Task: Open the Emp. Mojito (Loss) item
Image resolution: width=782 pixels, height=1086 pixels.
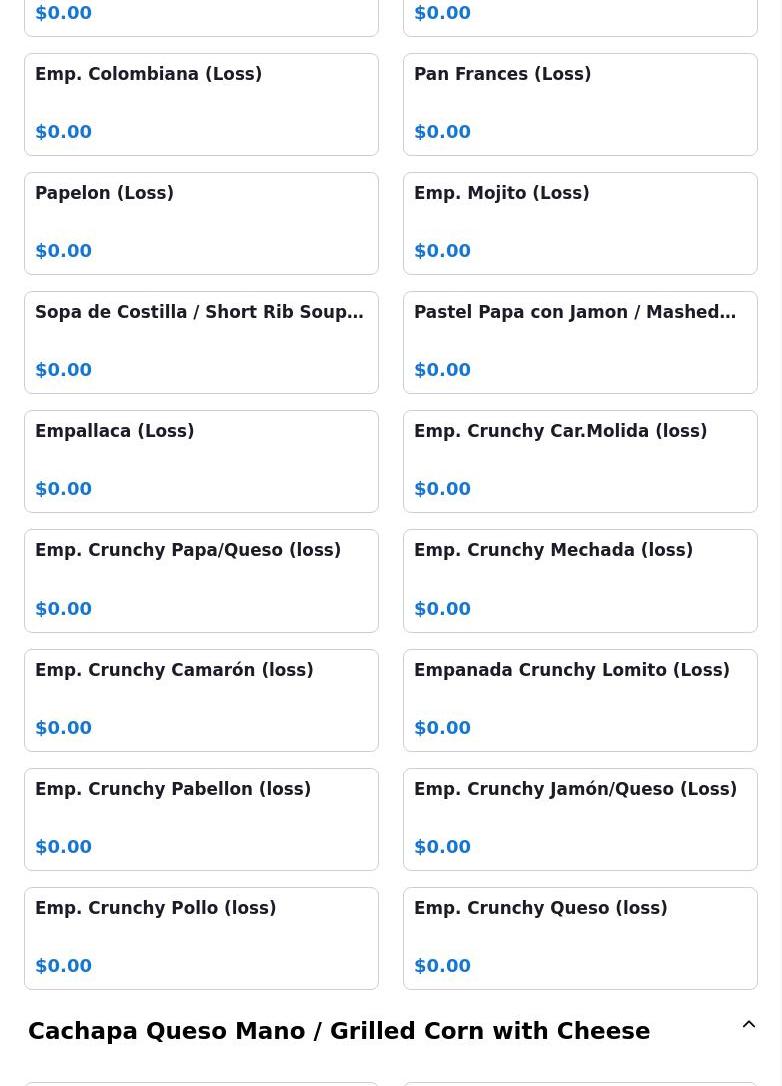Action: [x=580, y=224]
